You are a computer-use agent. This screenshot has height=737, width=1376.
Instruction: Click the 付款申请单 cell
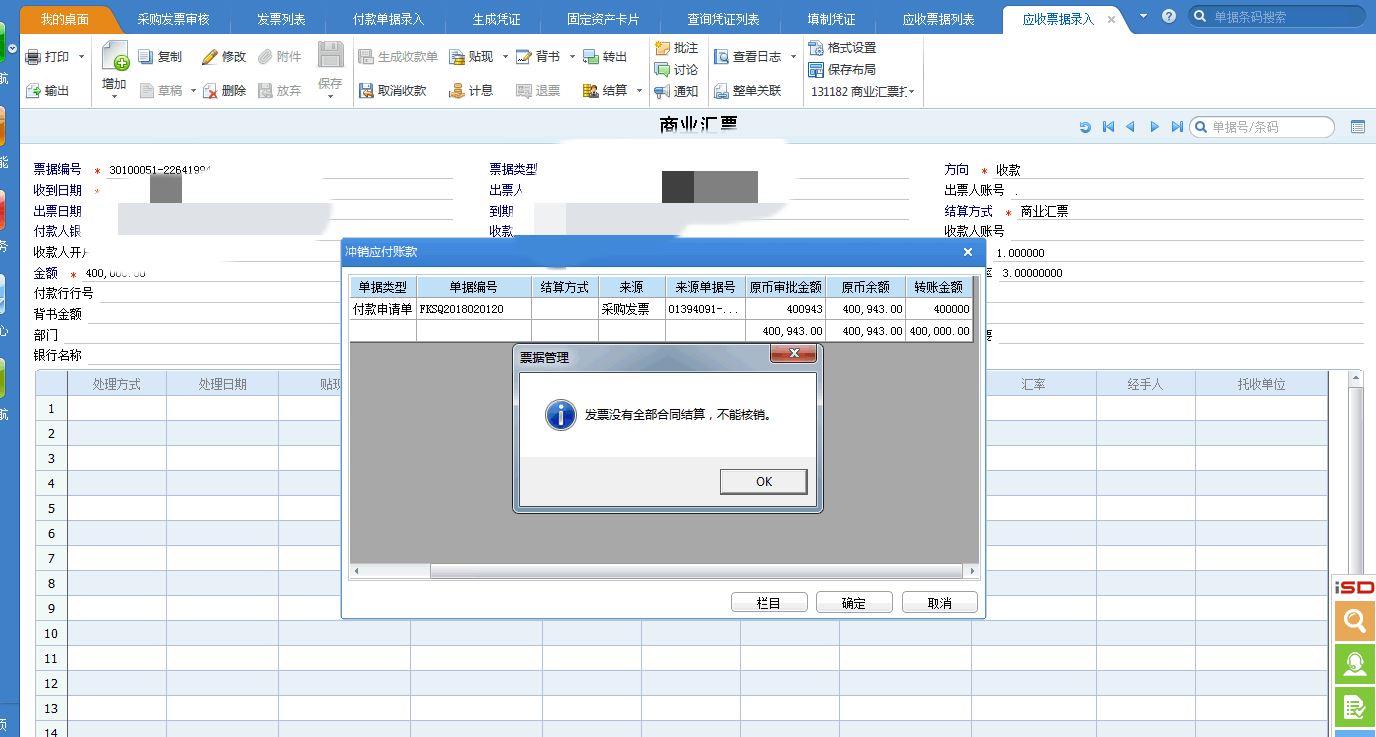tap(383, 309)
